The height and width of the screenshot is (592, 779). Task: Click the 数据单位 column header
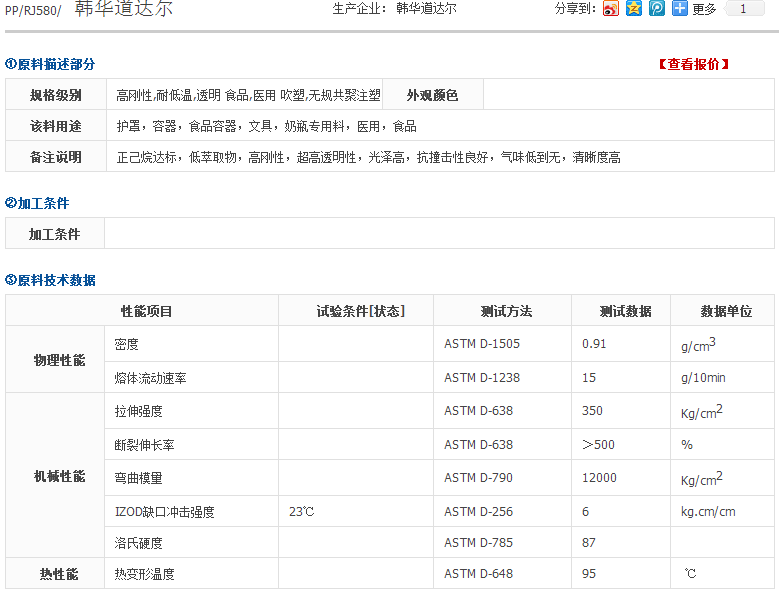[x=726, y=311]
